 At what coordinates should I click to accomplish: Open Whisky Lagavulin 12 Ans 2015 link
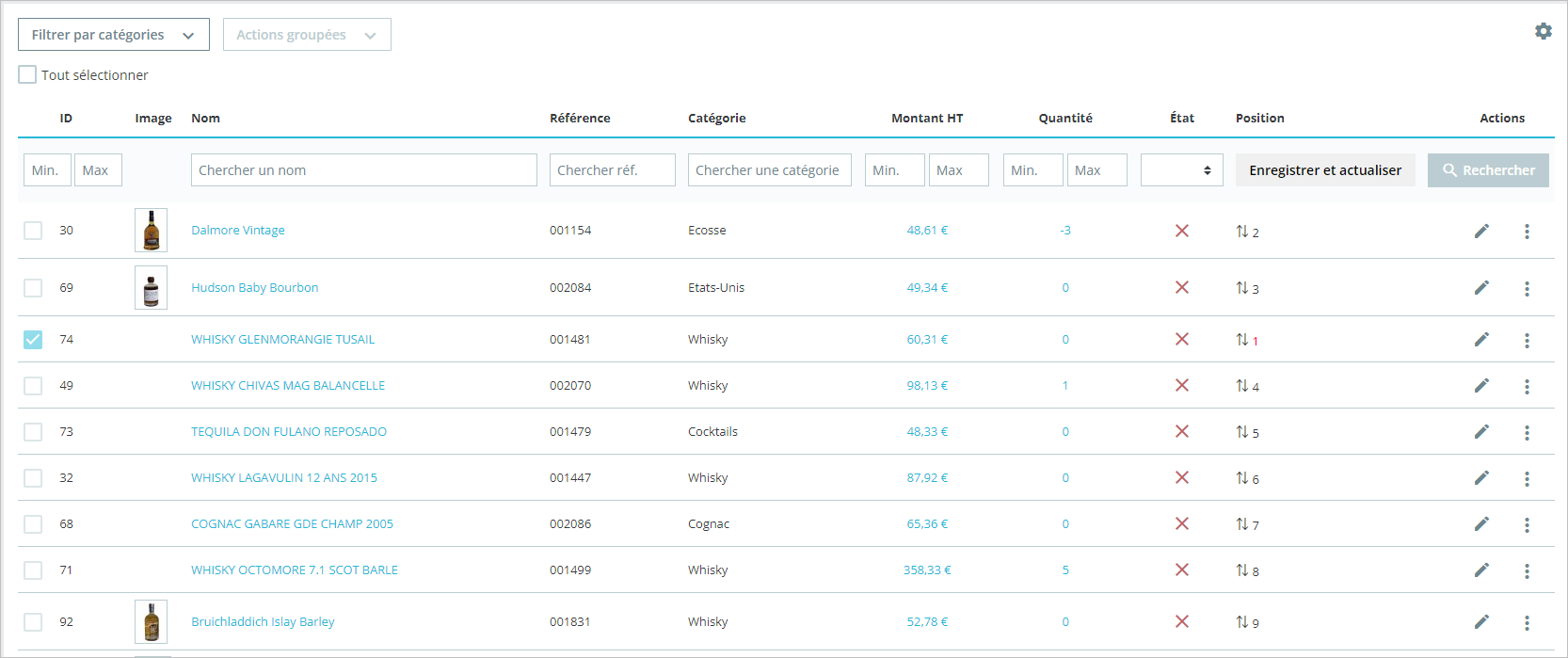coord(283,477)
